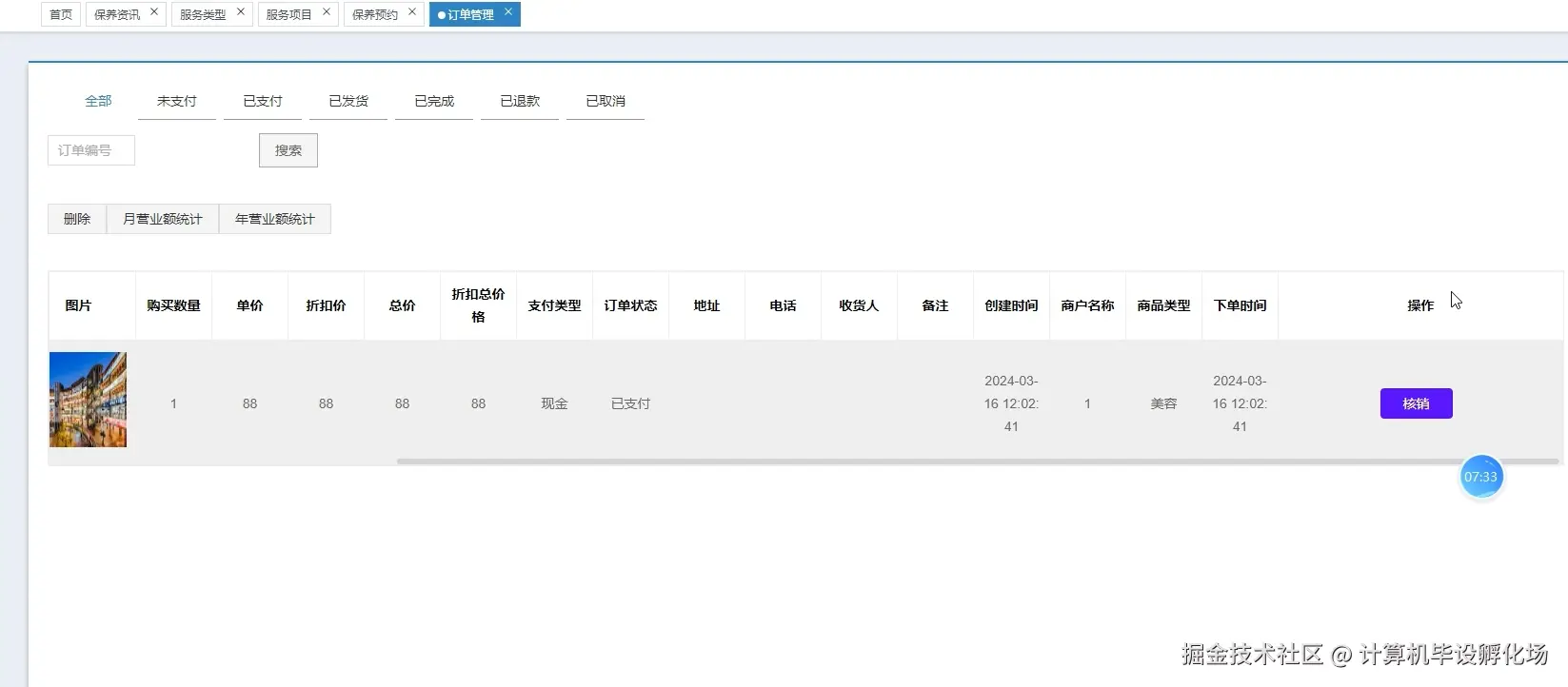The height and width of the screenshot is (687, 1568).
Task: Click the 商品类型 column header
Action: (1163, 305)
